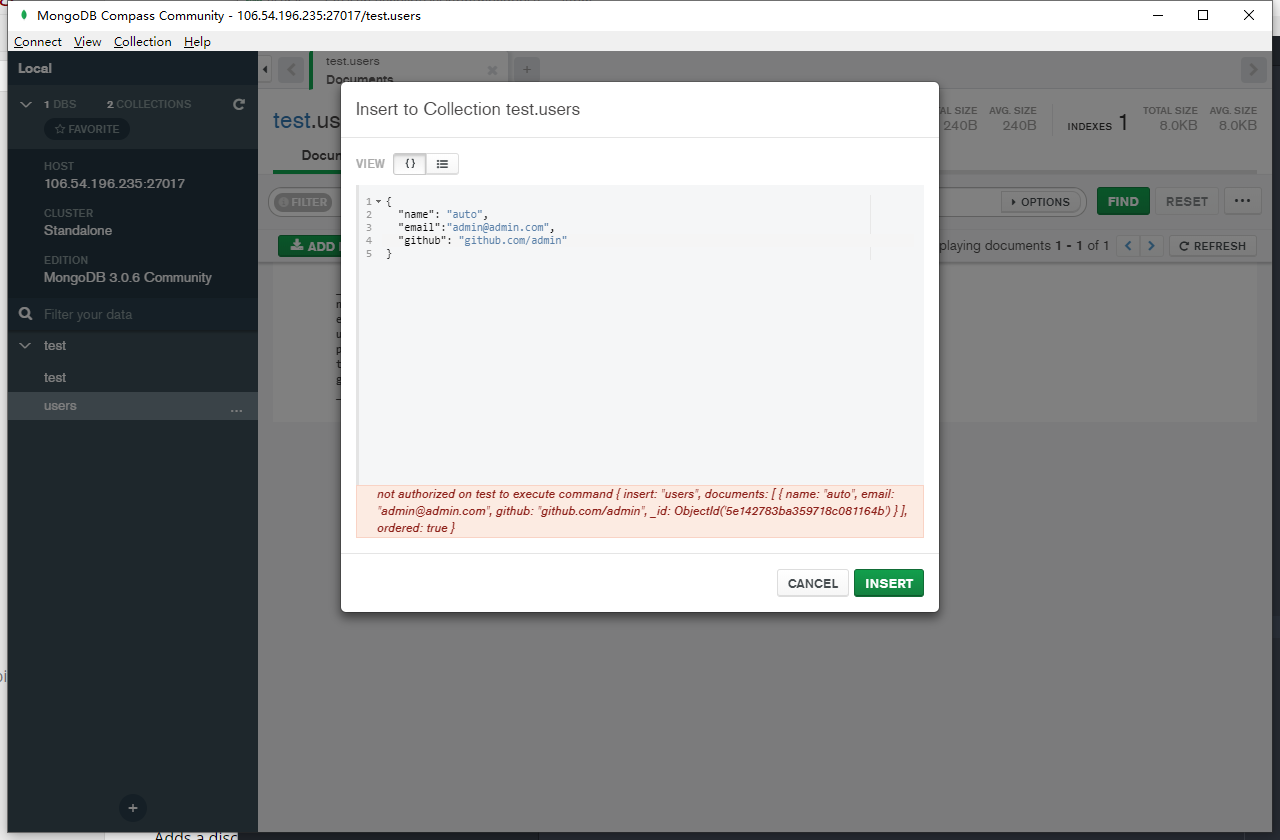Screen dimensions: 1280x840
Task: Collapse the 1 DBS section
Action: [x=25, y=103]
